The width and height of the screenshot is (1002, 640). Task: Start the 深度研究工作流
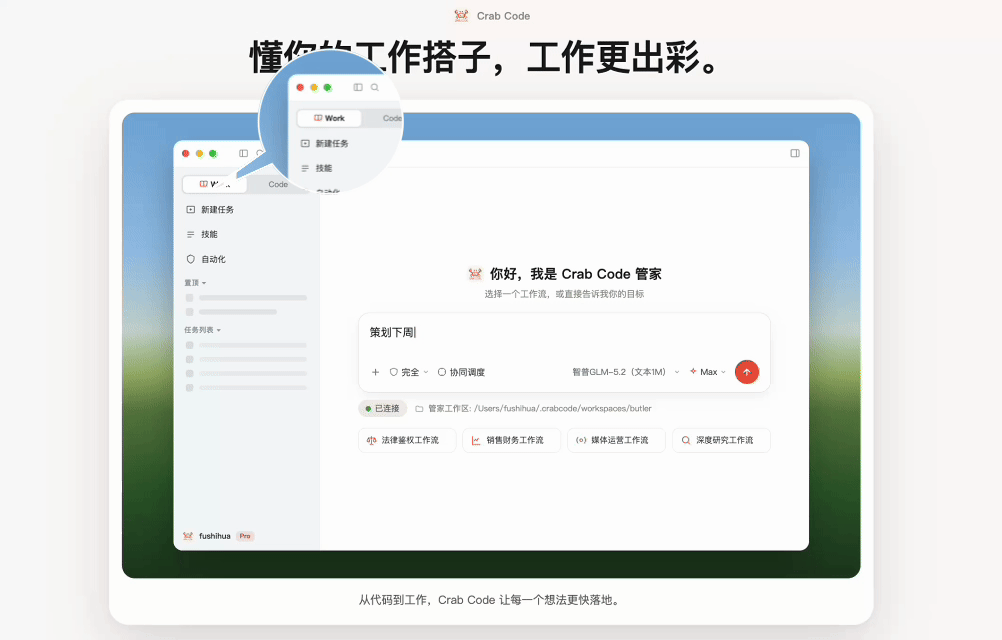[x=721, y=440]
